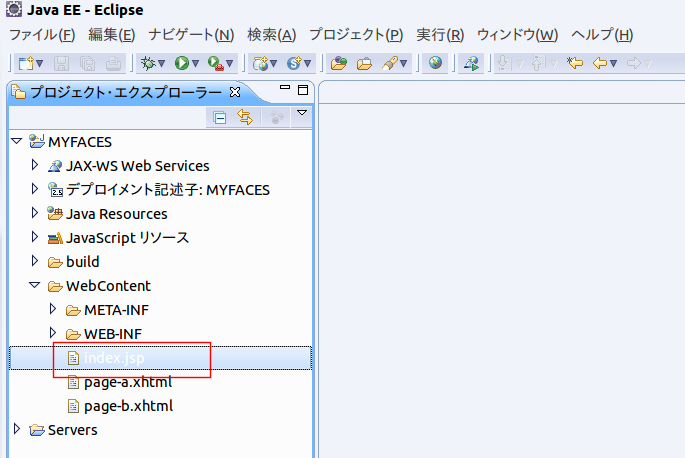Open the ヘルプ(H) menu
Viewport: 685px width, 458px height.
click(x=602, y=35)
